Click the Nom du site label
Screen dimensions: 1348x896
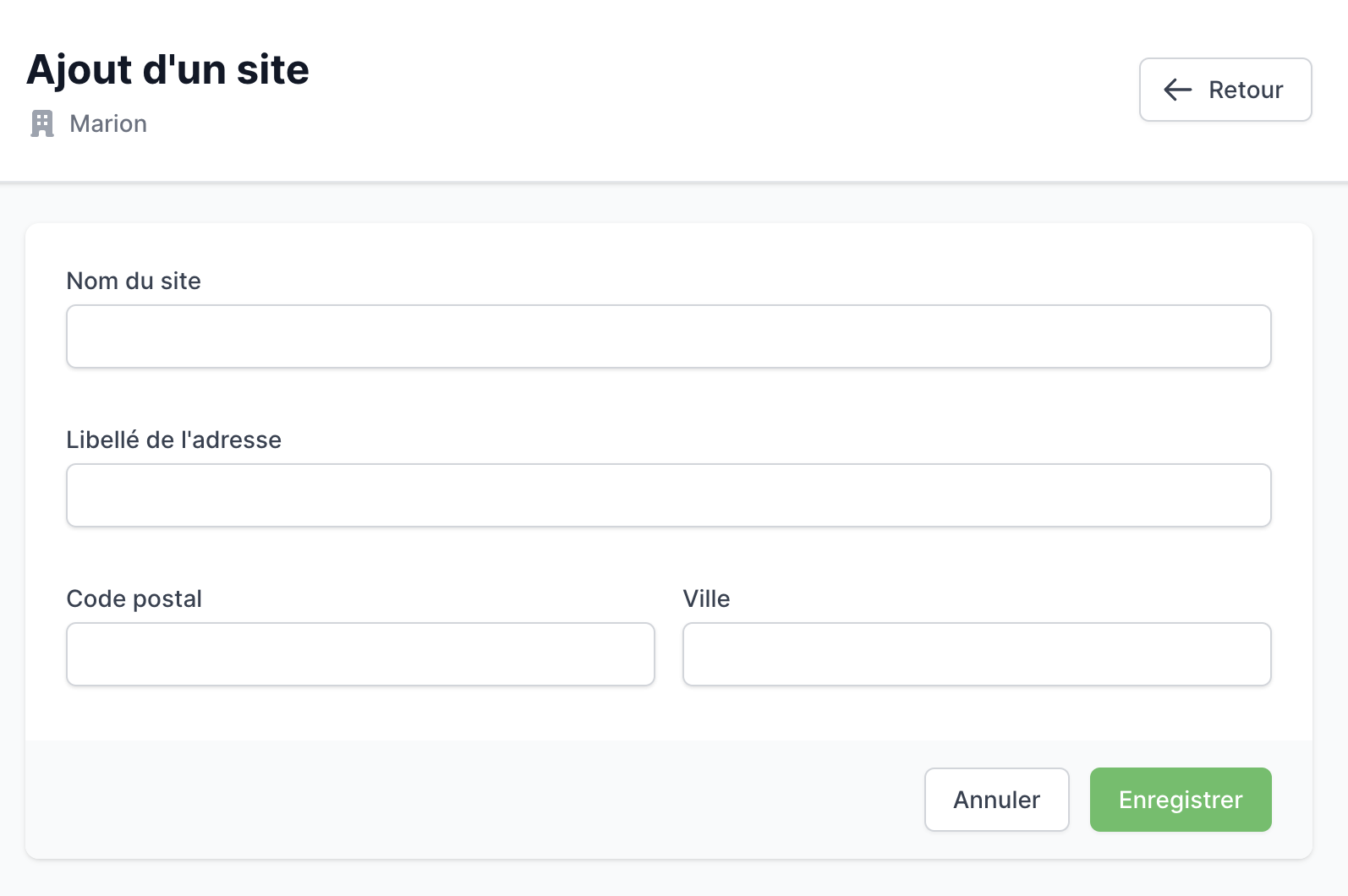[x=134, y=281]
